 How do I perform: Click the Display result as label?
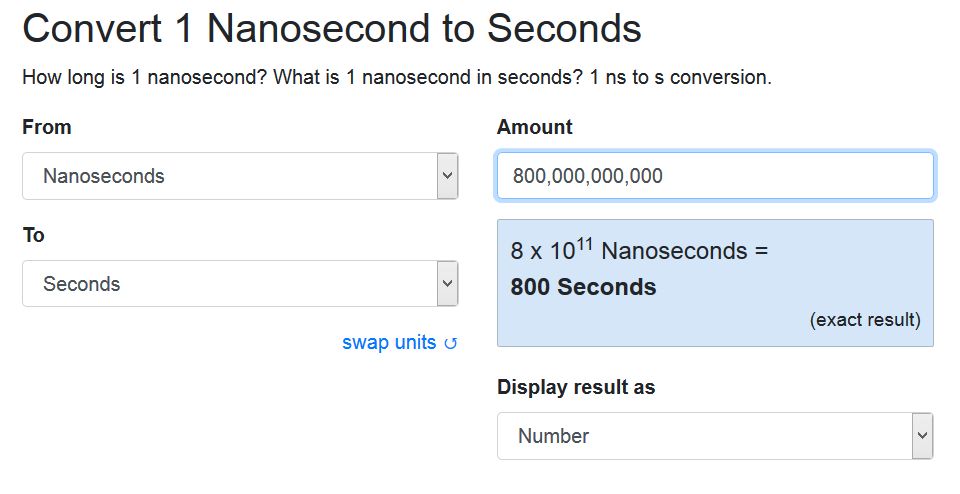[x=576, y=387]
